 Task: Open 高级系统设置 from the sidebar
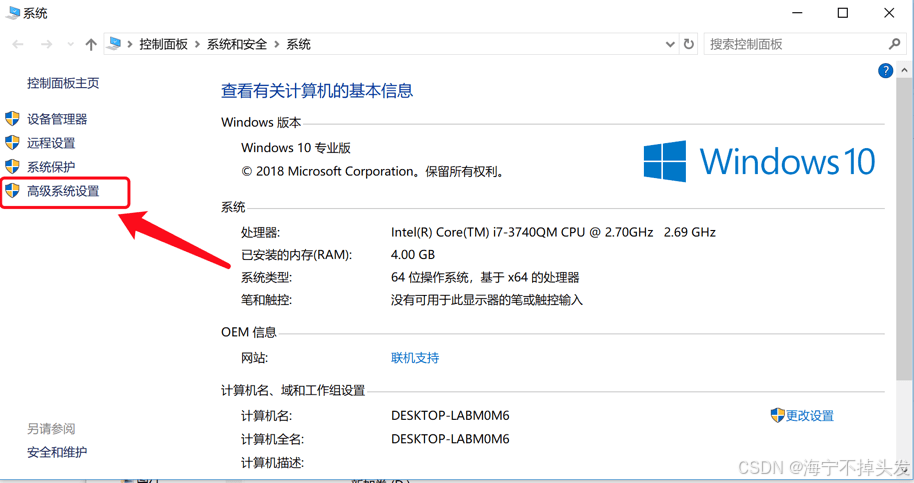[x=63, y=191]
